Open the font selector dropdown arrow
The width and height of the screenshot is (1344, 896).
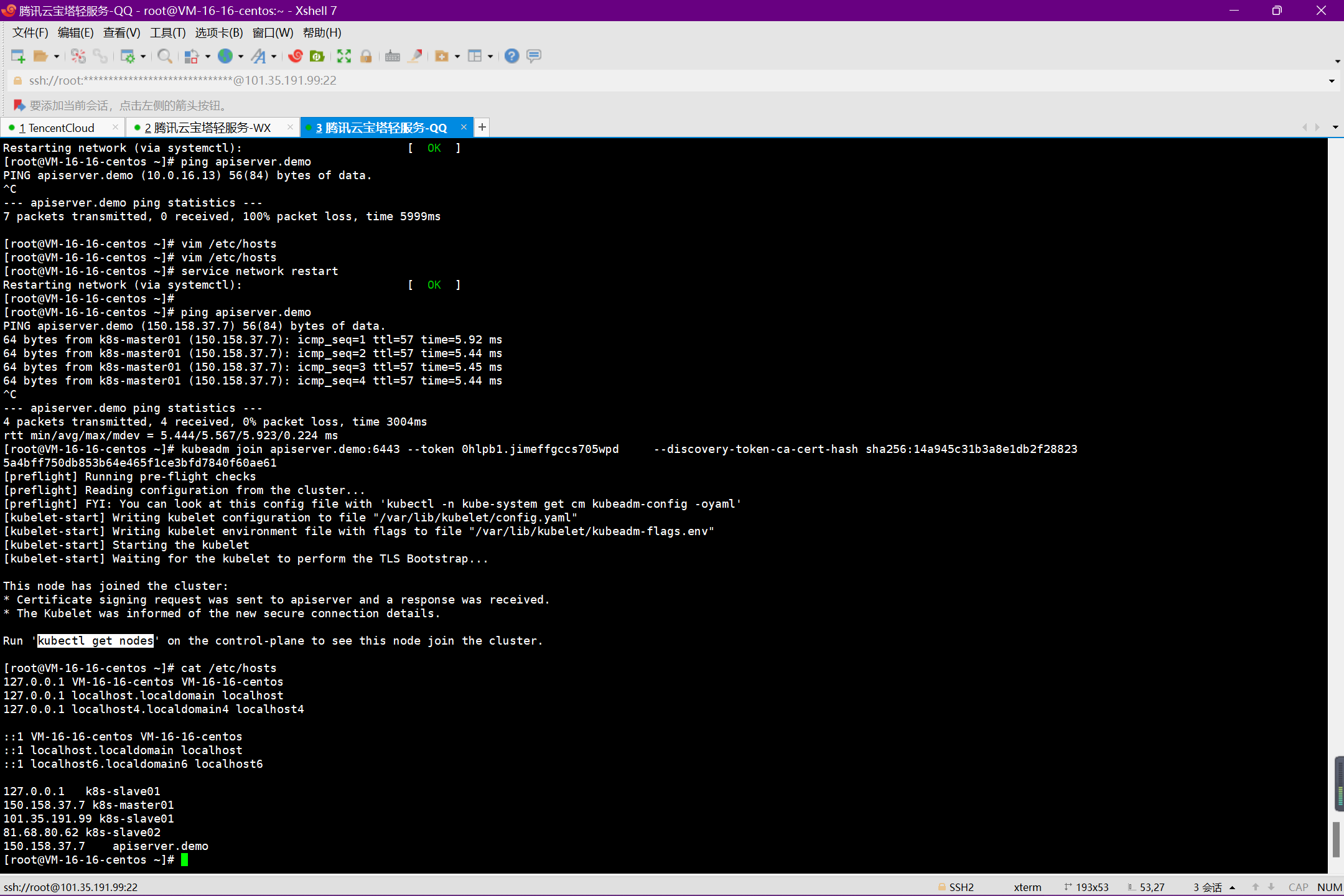[x=274, y=56]
